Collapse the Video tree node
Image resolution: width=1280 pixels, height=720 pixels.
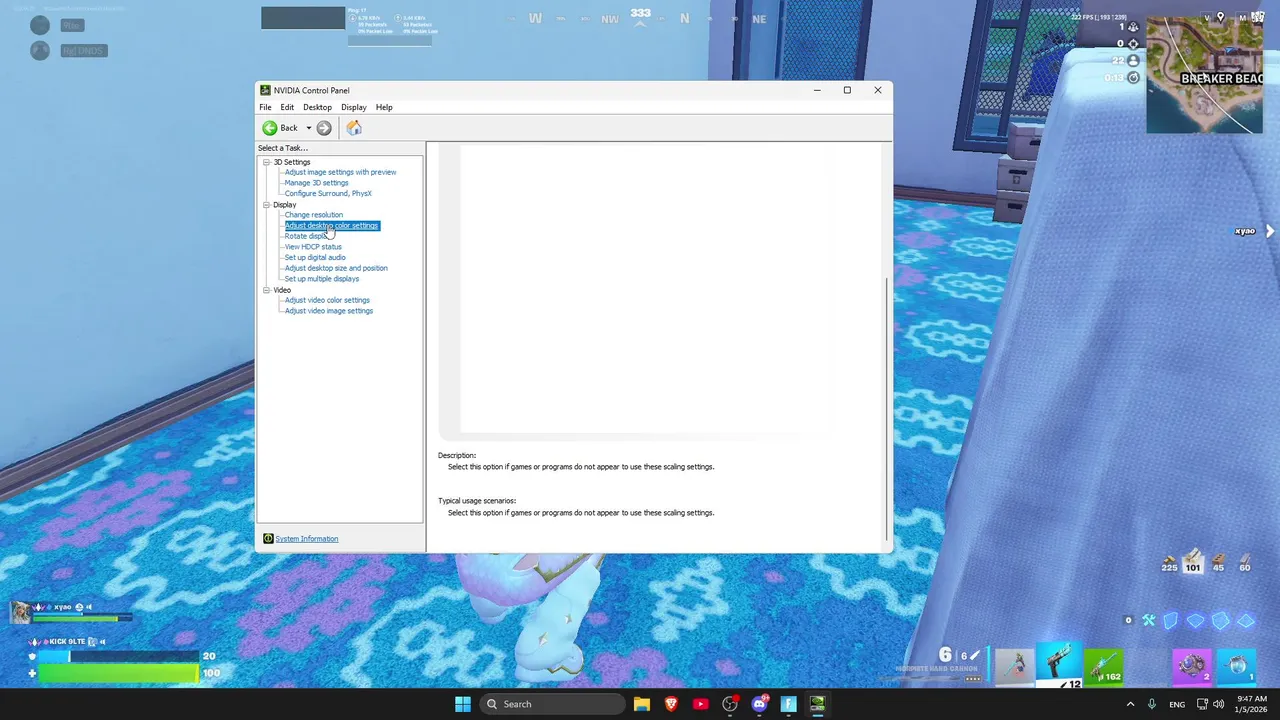[x=267, y=290]
